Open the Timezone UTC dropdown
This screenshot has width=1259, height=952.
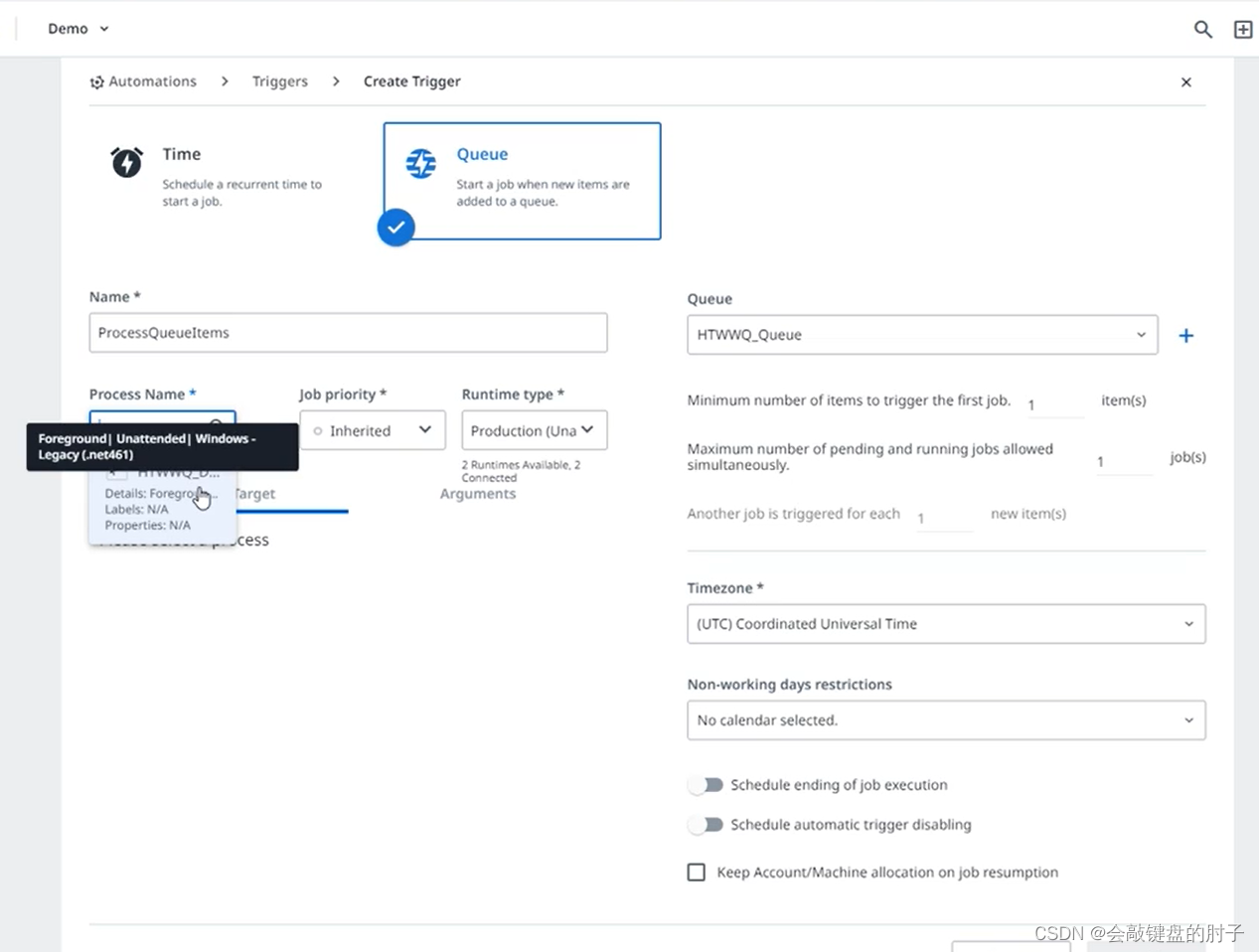(946, 624)
